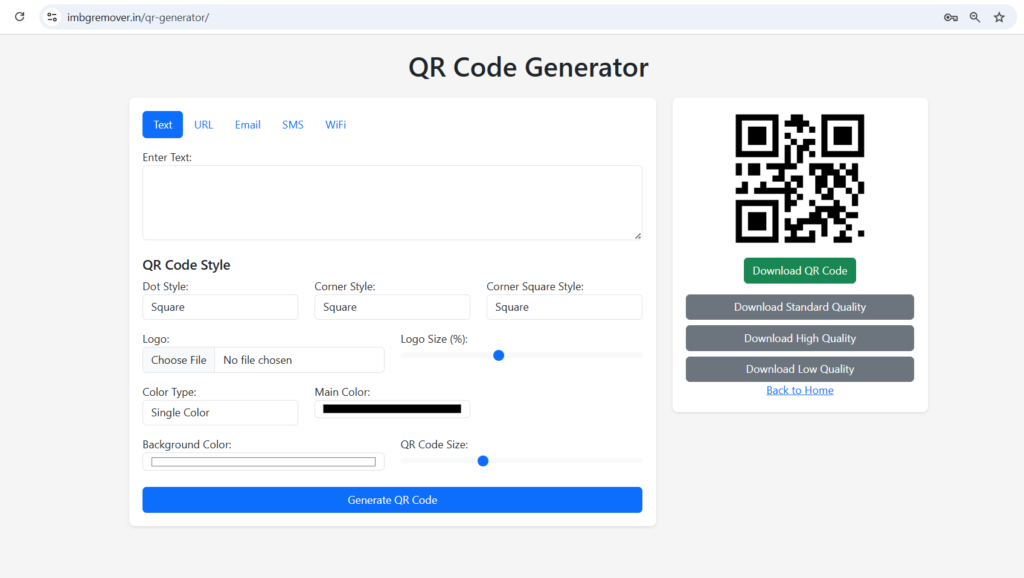Switch to the URL tab
This screenshot has width=1024, height=578.
pyautogui.click(x=204, y=125)
